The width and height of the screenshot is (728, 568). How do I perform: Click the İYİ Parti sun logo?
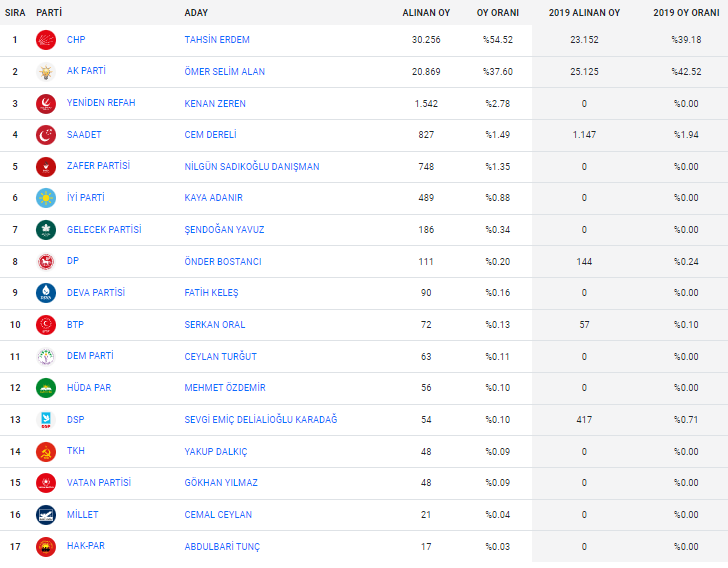click(x=46, y=198)
